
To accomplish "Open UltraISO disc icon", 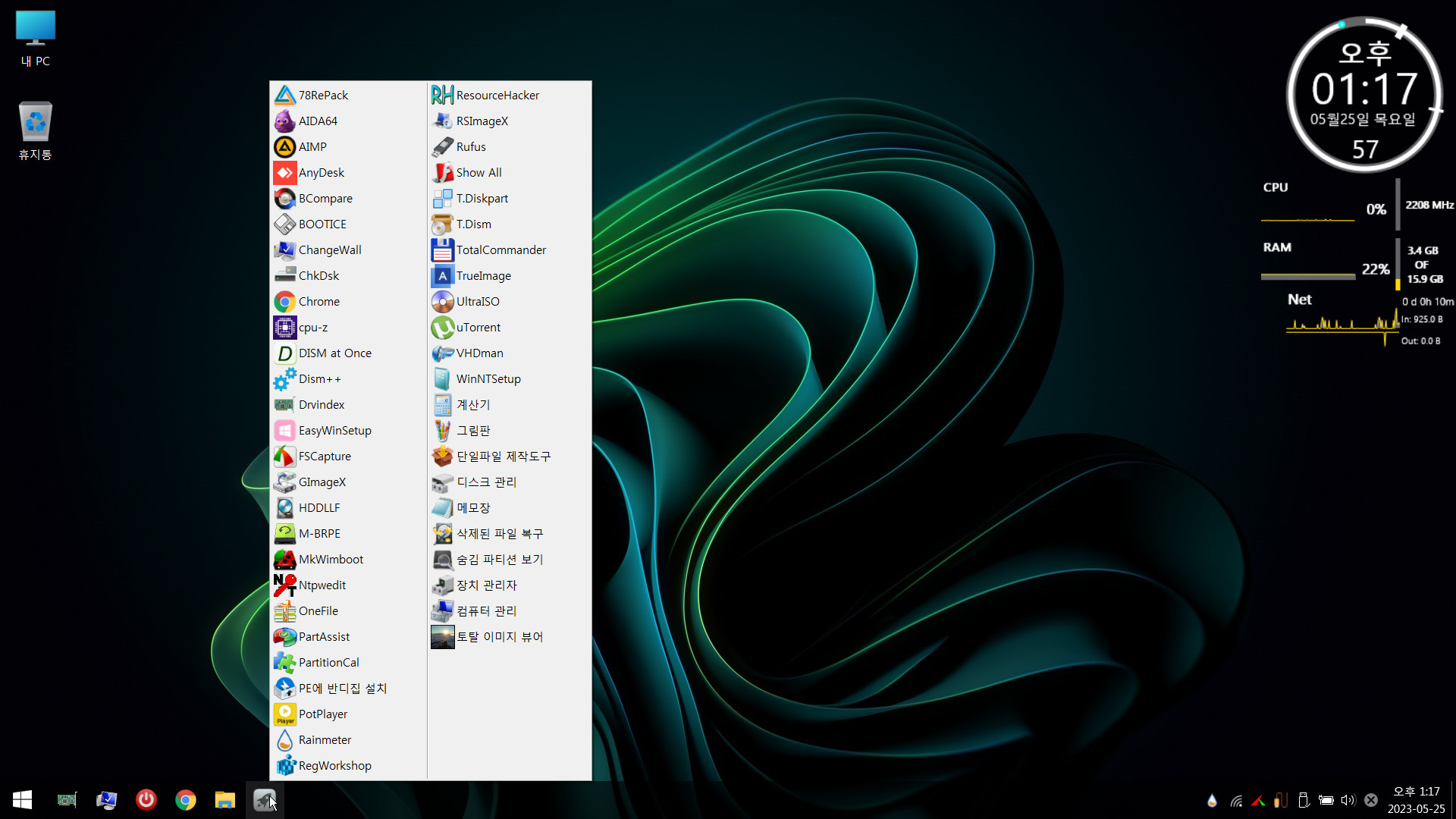I will (442, 301).
